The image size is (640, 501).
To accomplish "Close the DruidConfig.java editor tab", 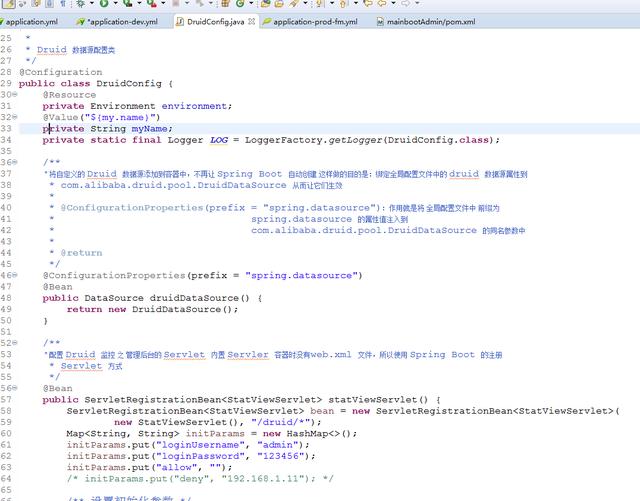I will pos(250,21).
